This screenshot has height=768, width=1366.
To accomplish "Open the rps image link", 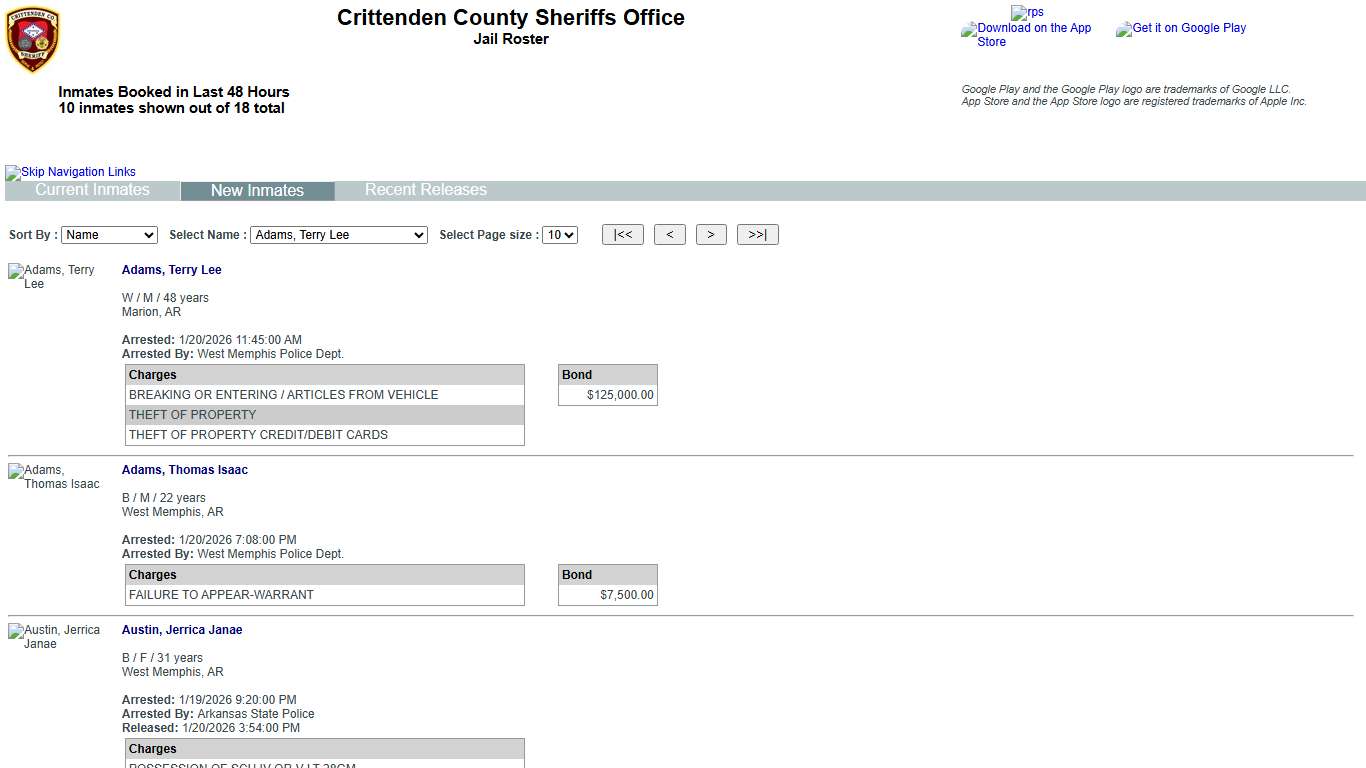I will [1027, 13].
